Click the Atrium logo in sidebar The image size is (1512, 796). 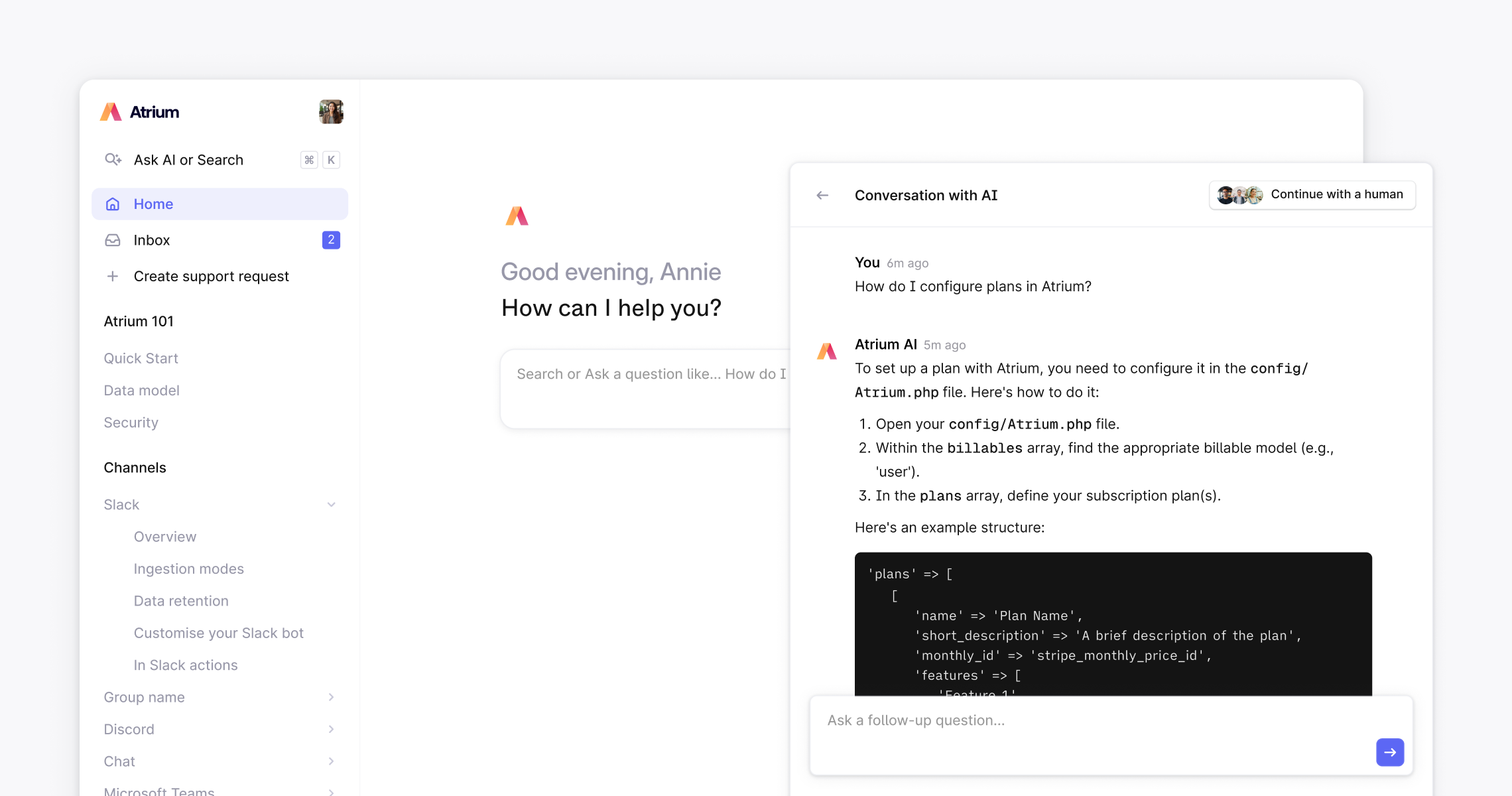click(140, 112)
